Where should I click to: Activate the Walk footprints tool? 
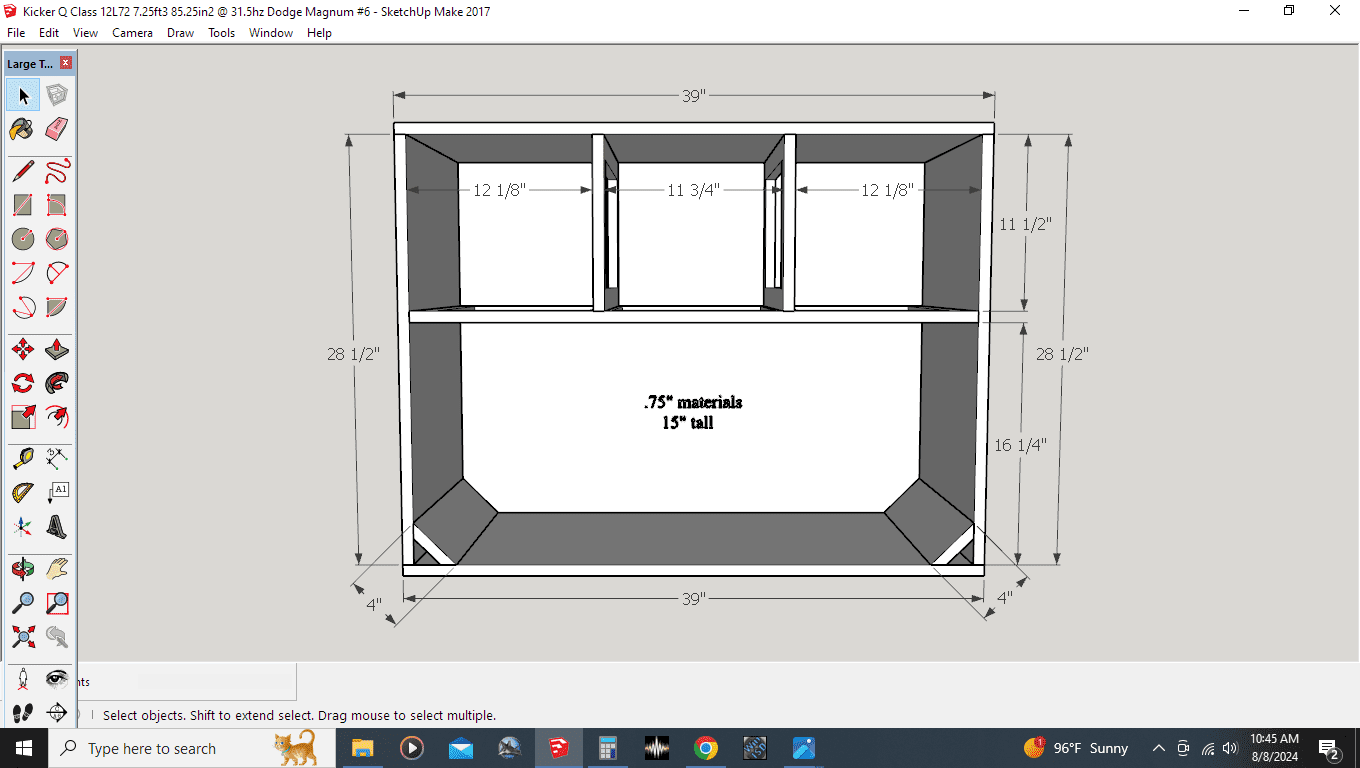tap(23, 713)
